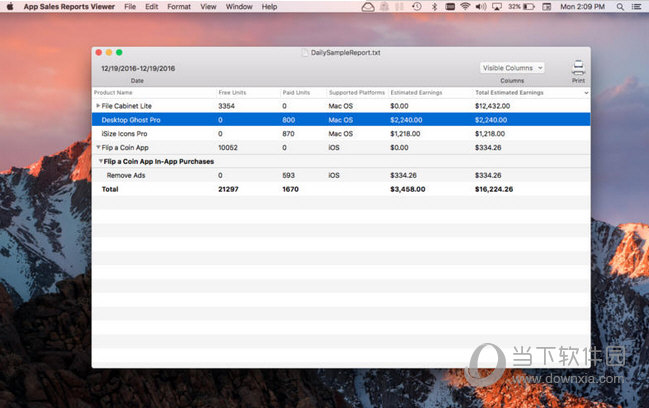The height and width of the screenshot is (408, 649).
Task: Click the total free units 21297
Action: point(228,189)
